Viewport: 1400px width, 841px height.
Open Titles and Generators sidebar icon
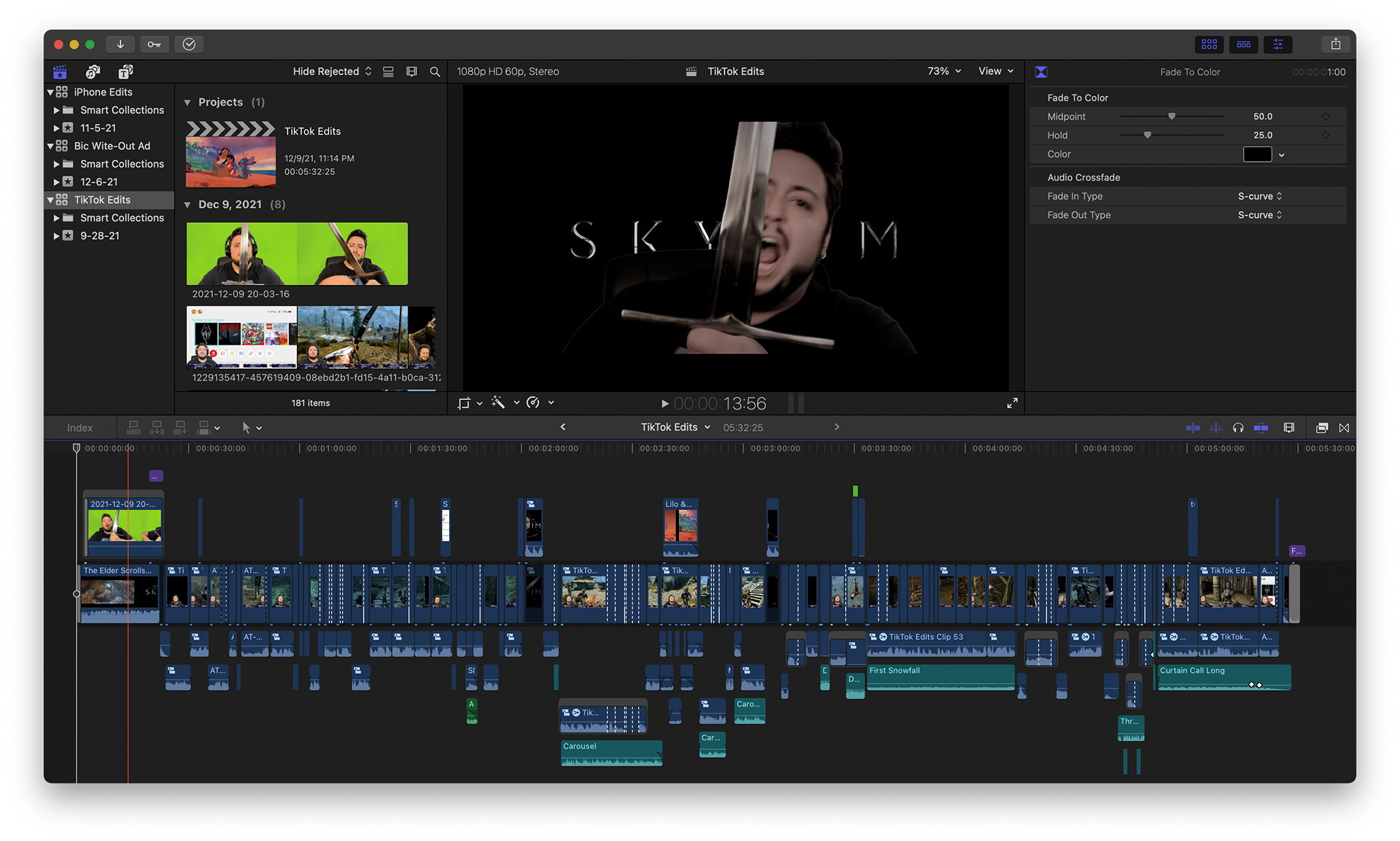coord(125,71)
